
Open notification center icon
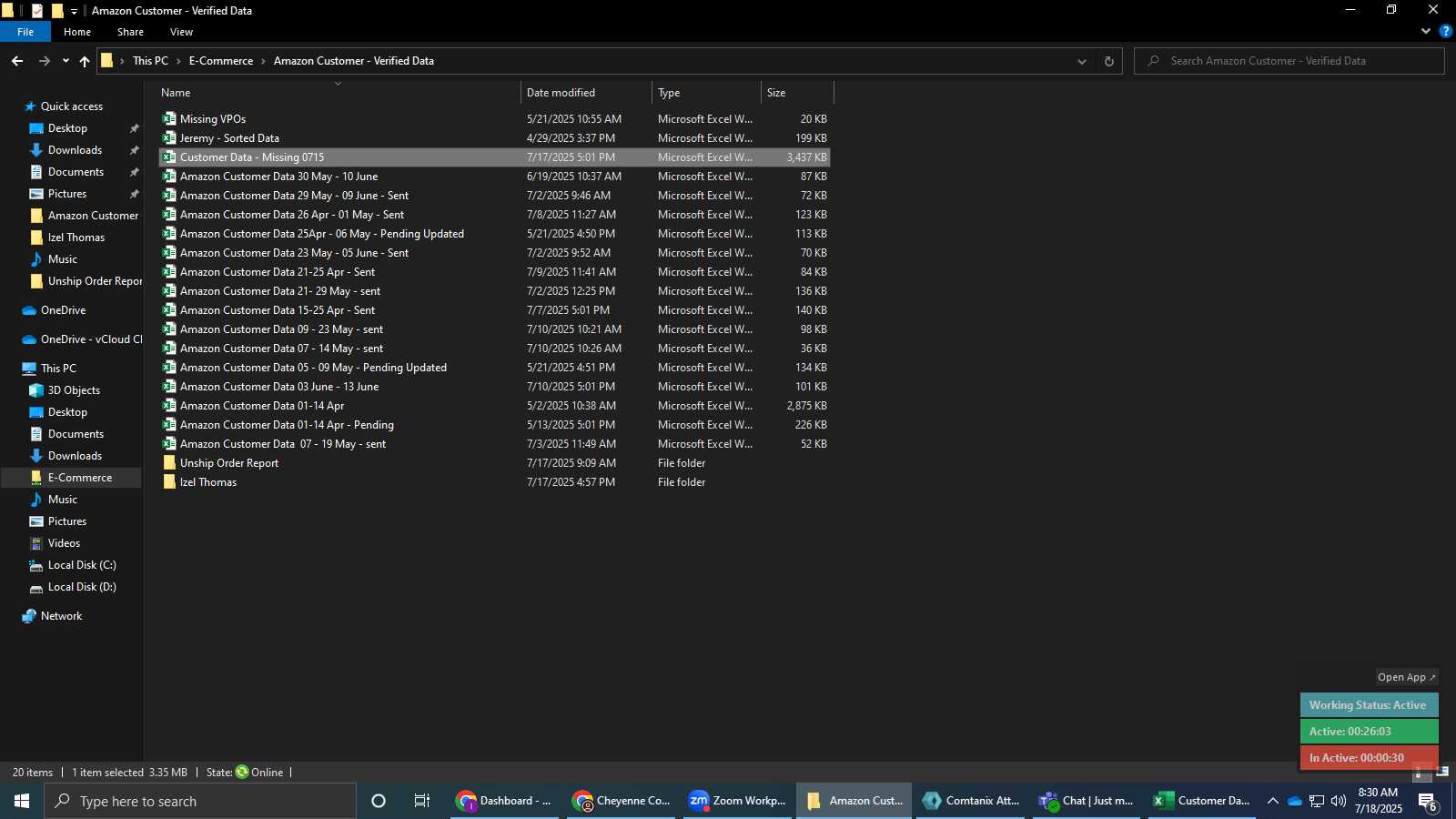(x=1427, y=802)
